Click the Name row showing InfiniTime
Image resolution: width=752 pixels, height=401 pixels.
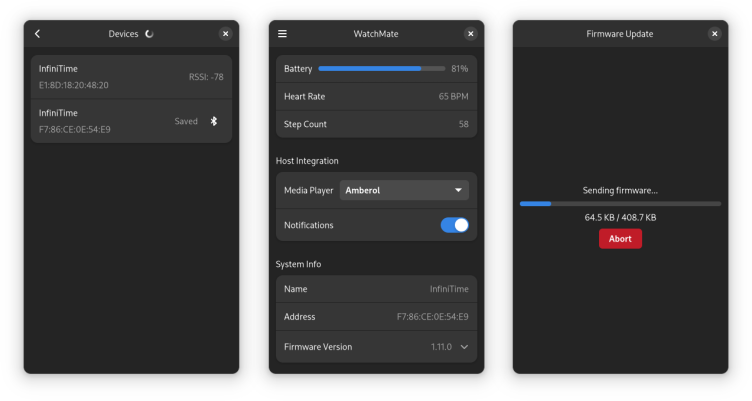376,289
